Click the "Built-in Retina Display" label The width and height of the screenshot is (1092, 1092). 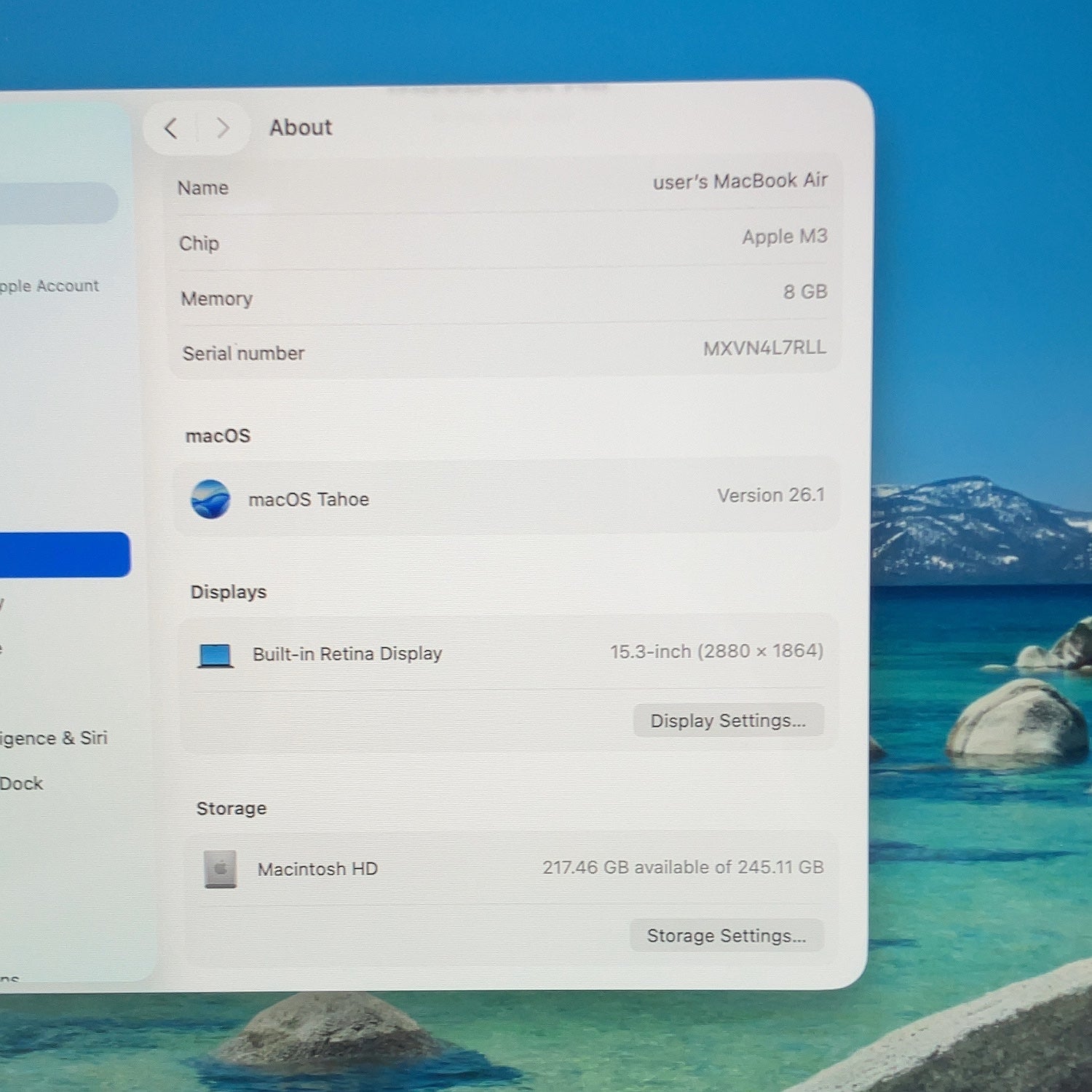[347, 654]
